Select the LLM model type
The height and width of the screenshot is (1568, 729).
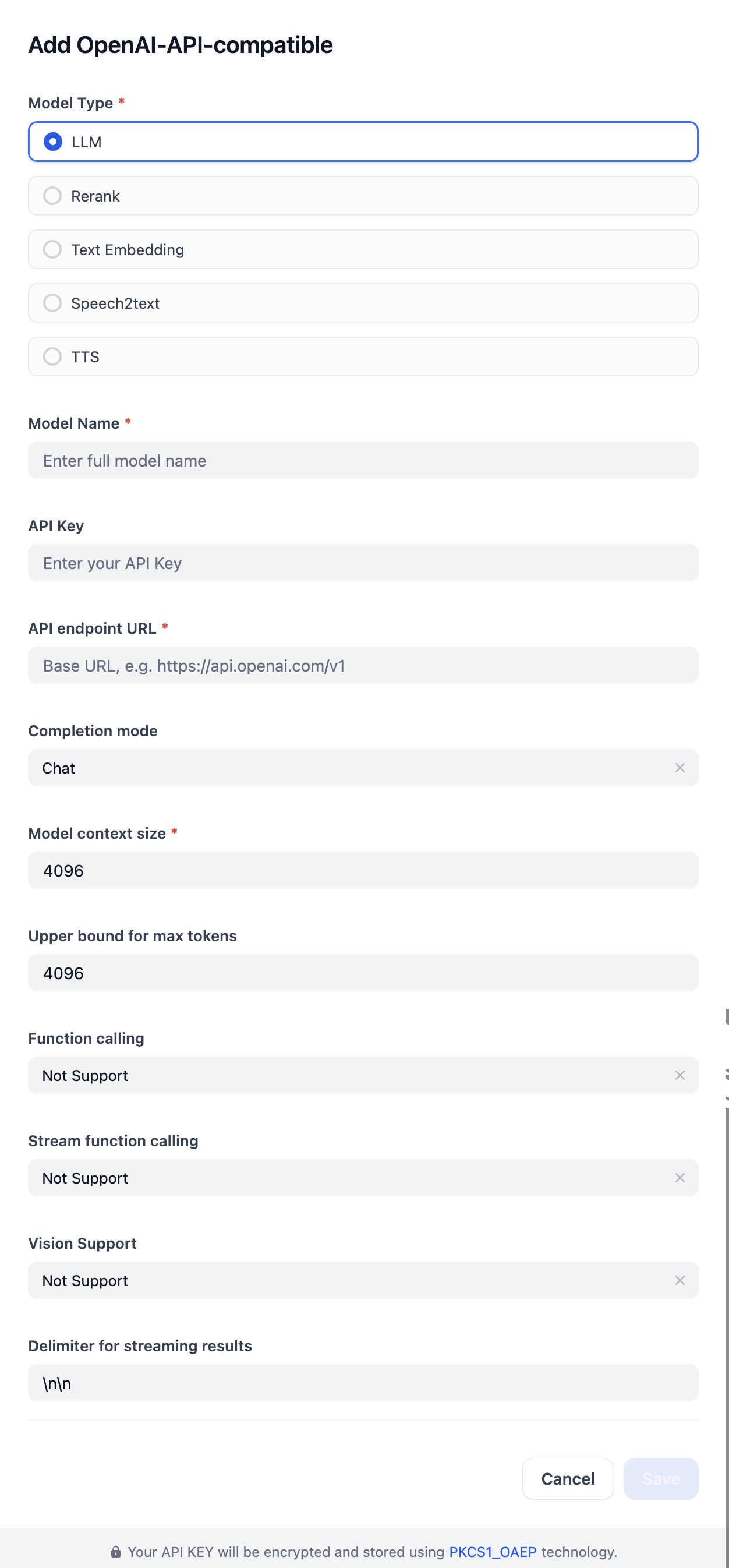pyautogui.click(x=53, y=142)
